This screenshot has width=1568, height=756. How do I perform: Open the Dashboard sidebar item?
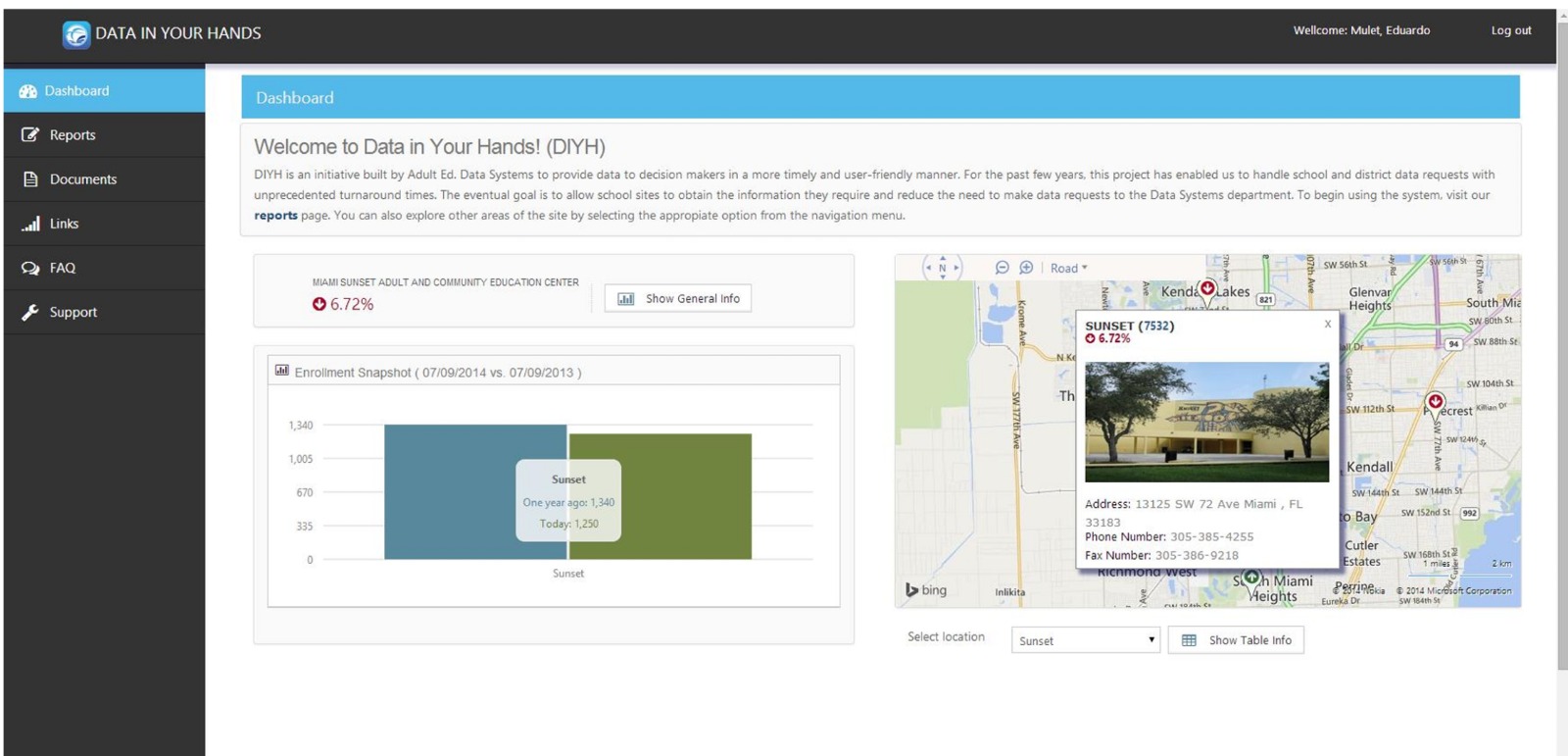(76, 91)
